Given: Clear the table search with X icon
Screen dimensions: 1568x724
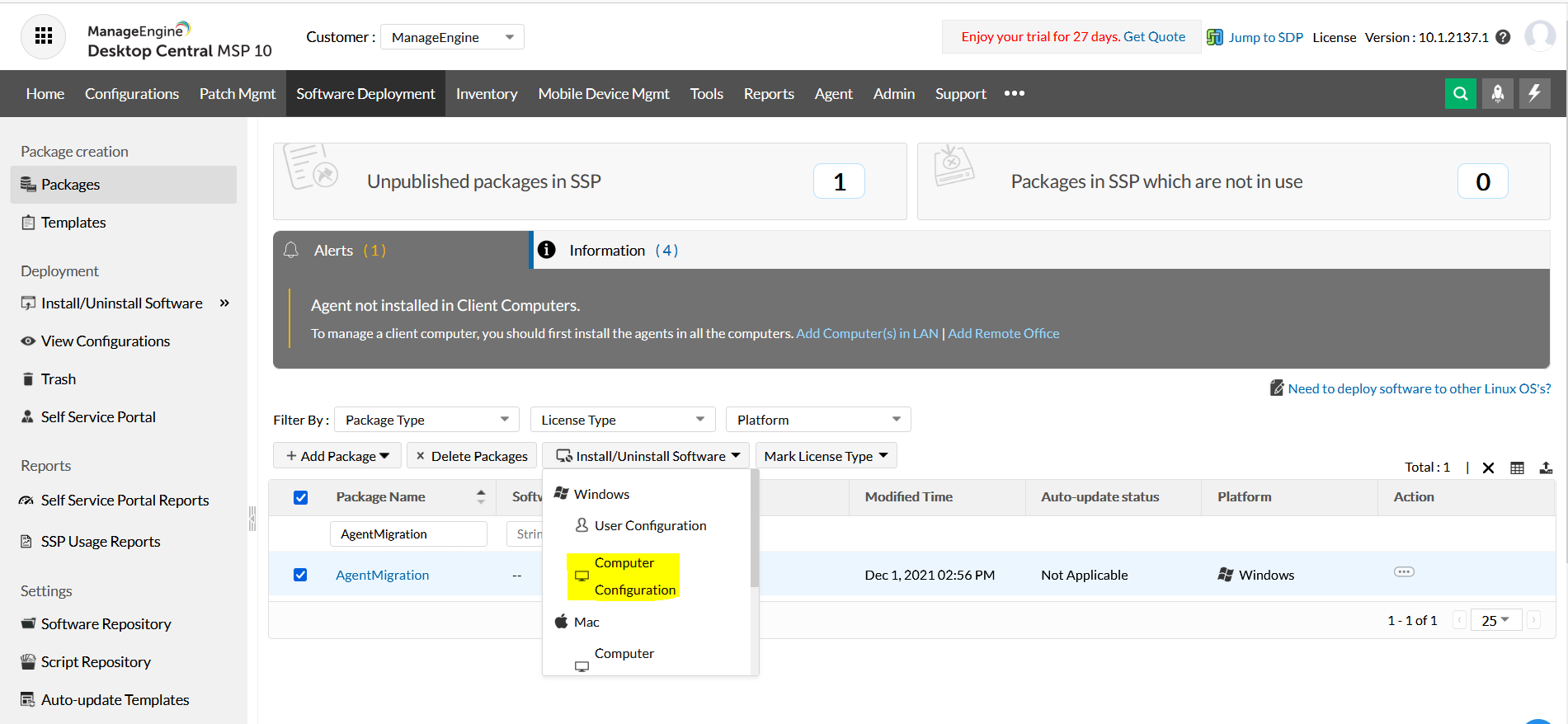Looking at the screenshot, I should [1488, 468].
